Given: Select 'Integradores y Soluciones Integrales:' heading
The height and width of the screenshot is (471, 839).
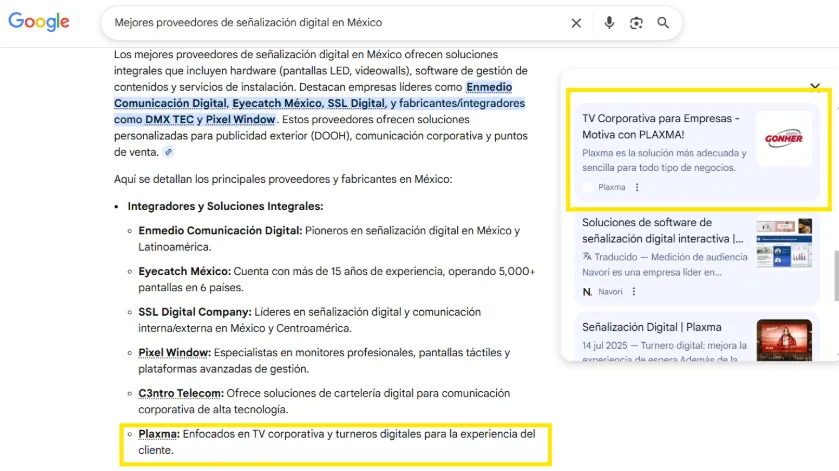Looking at the screenshot, I should [x=225, y=206].
